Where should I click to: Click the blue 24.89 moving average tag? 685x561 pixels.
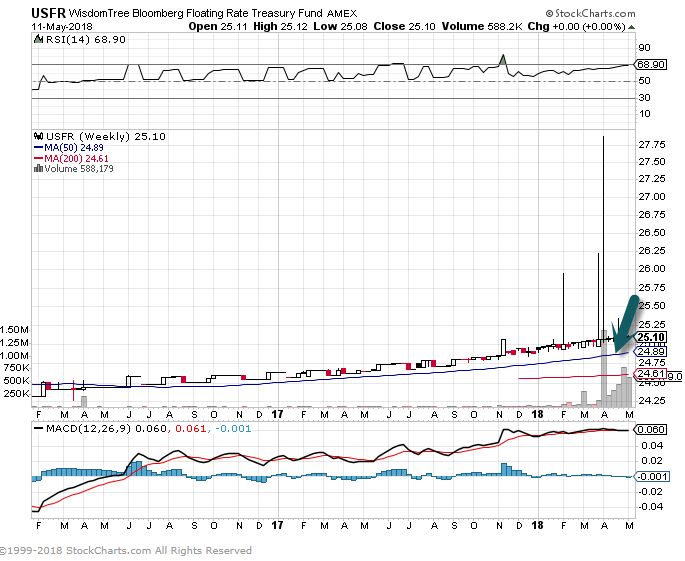[x=651, y=352]
